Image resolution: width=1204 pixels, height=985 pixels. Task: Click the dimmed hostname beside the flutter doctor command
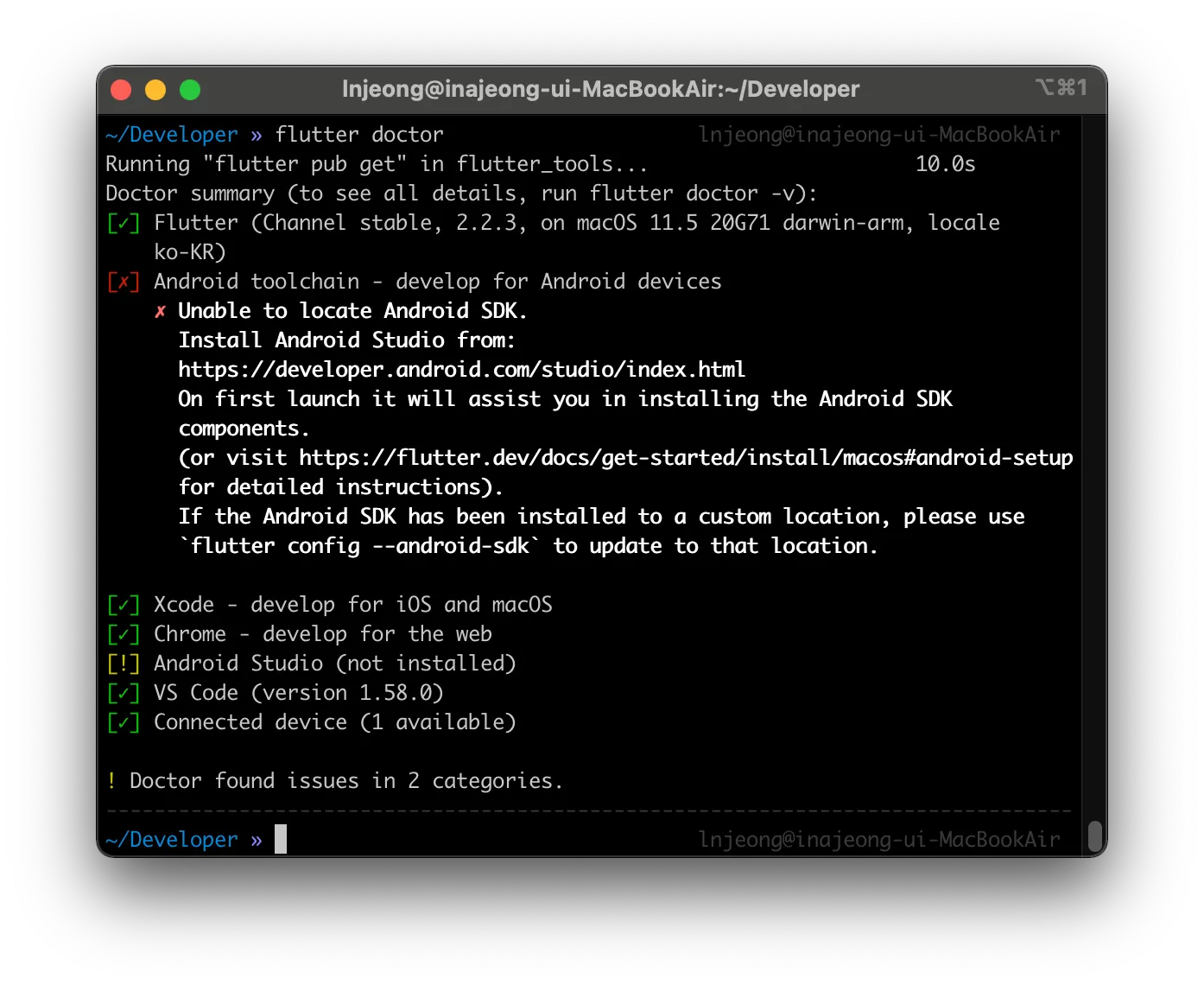tap(879, 135)
